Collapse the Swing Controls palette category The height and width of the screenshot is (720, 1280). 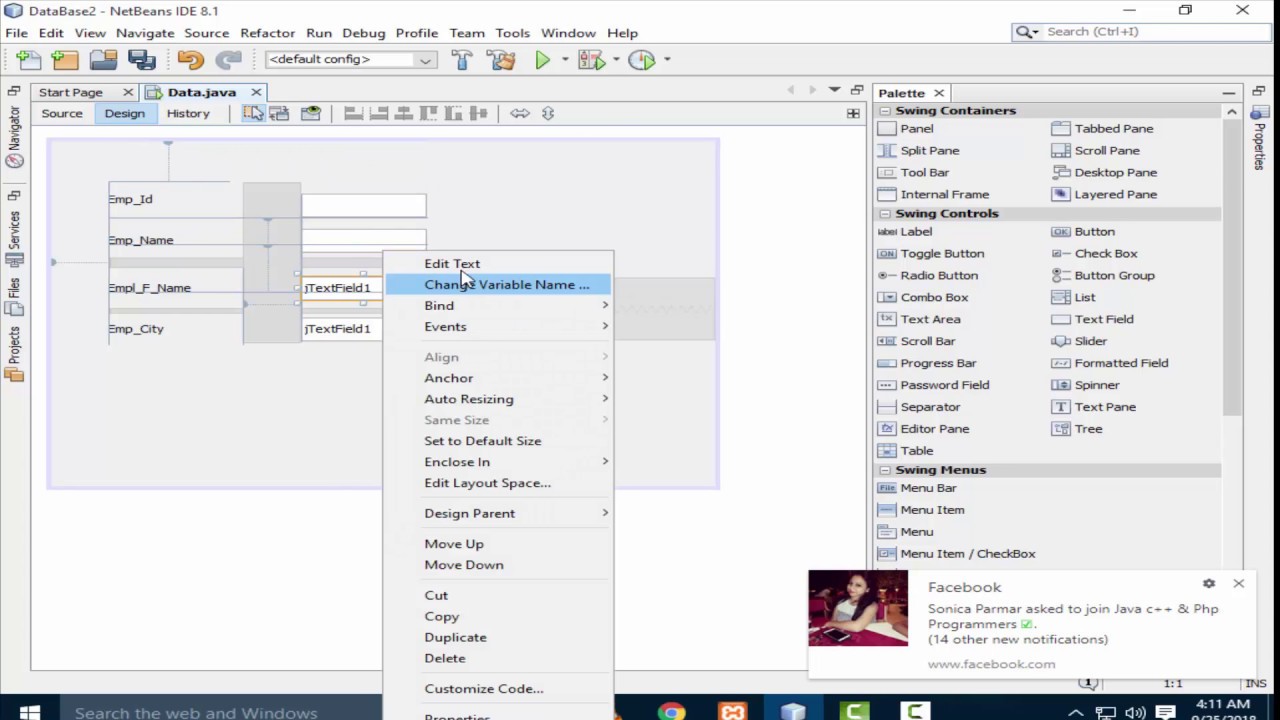[x=885, y=214]
